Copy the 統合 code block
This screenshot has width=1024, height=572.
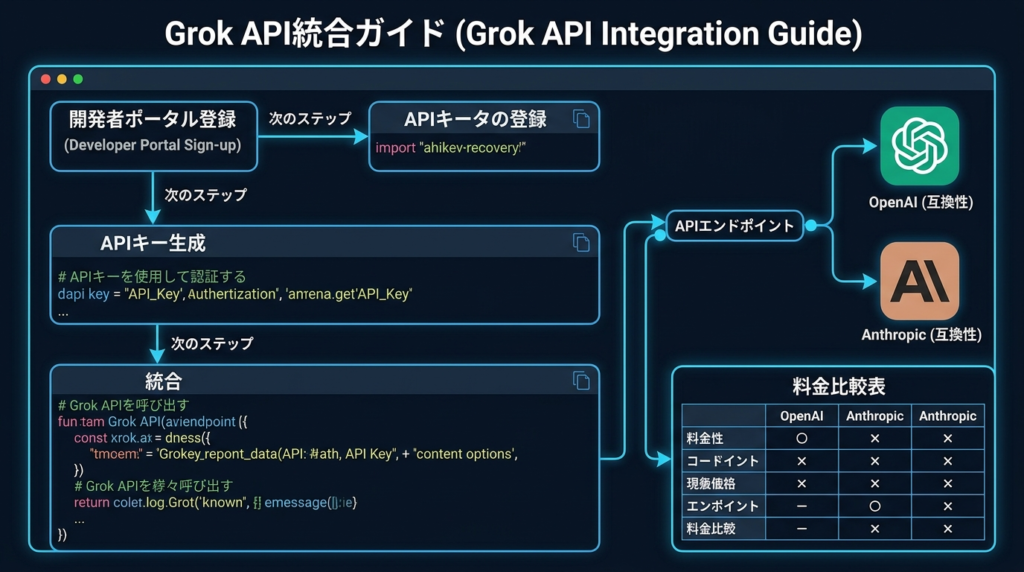(581, 380)
